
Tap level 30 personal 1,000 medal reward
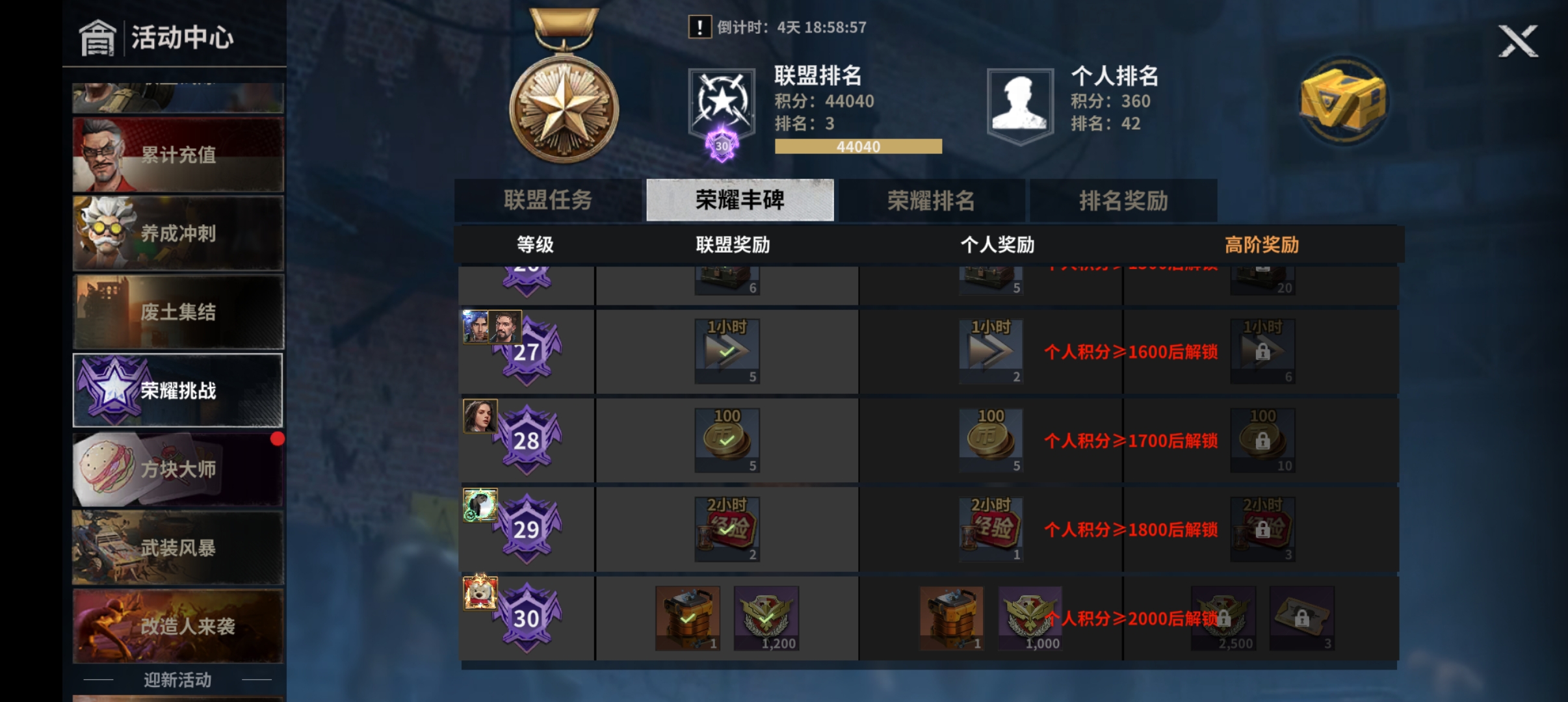coord(1030,618)
